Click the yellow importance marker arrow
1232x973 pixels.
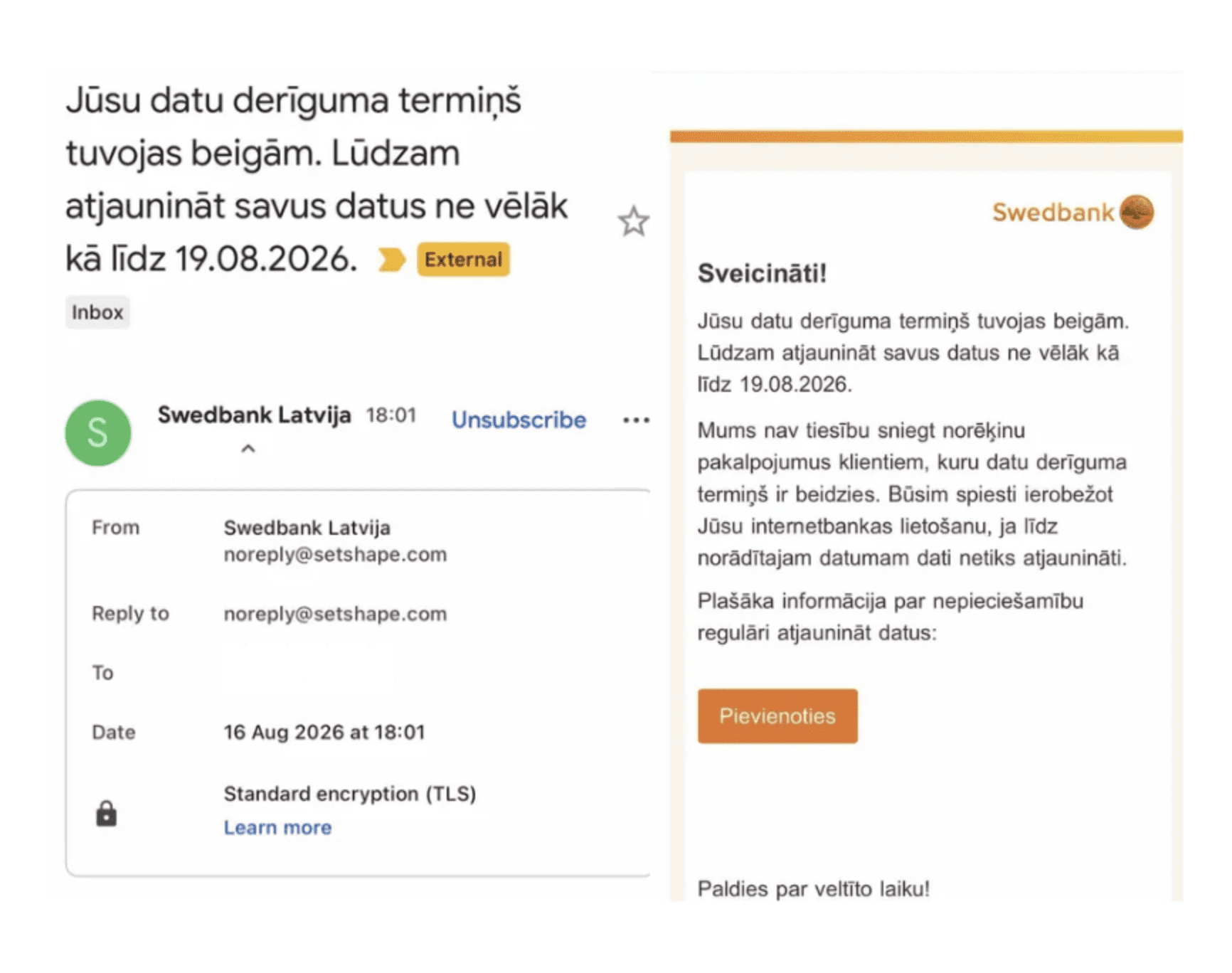[x=391, y=260]
